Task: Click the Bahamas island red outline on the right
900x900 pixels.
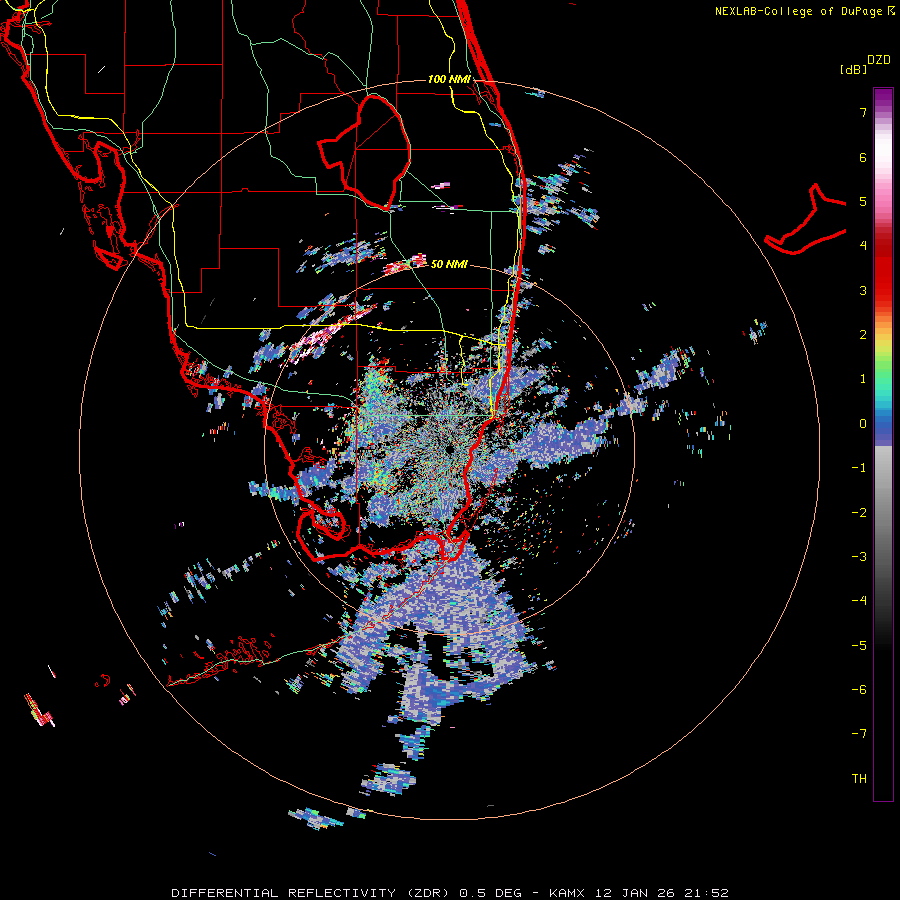Action: pos(806,220)
